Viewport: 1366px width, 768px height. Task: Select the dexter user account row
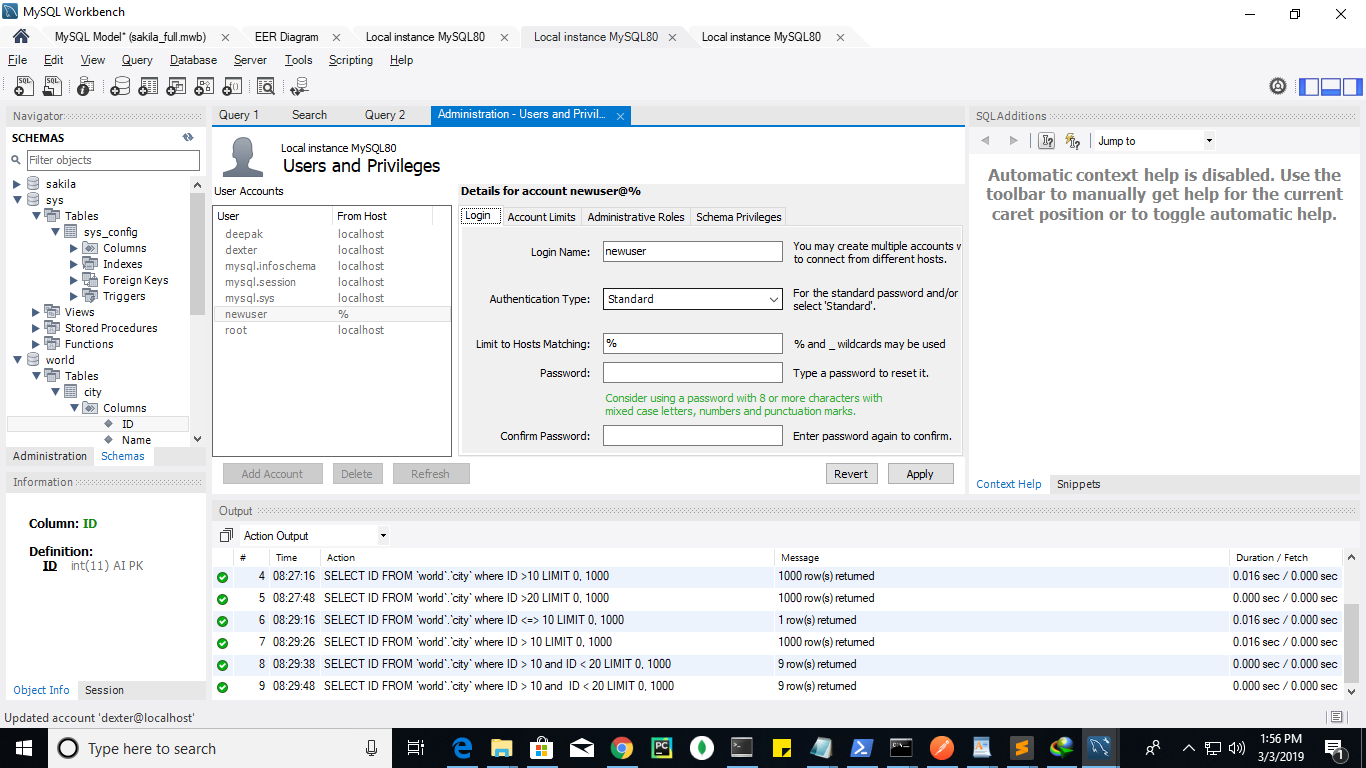332,250
